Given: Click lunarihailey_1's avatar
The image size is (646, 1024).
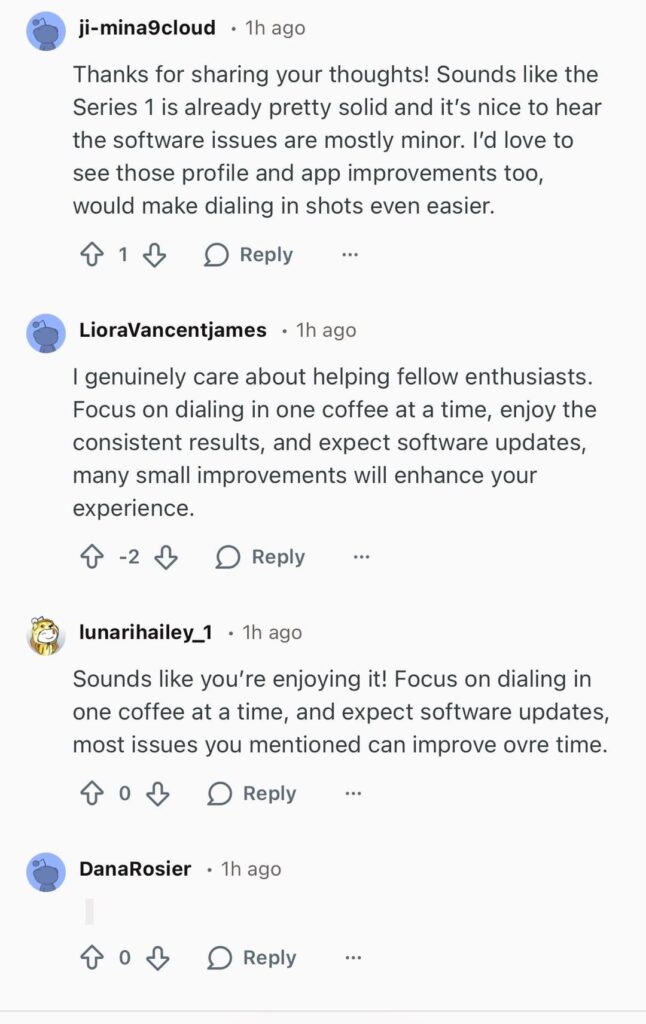Looking at the screenshot, I should tap(44, 631).
